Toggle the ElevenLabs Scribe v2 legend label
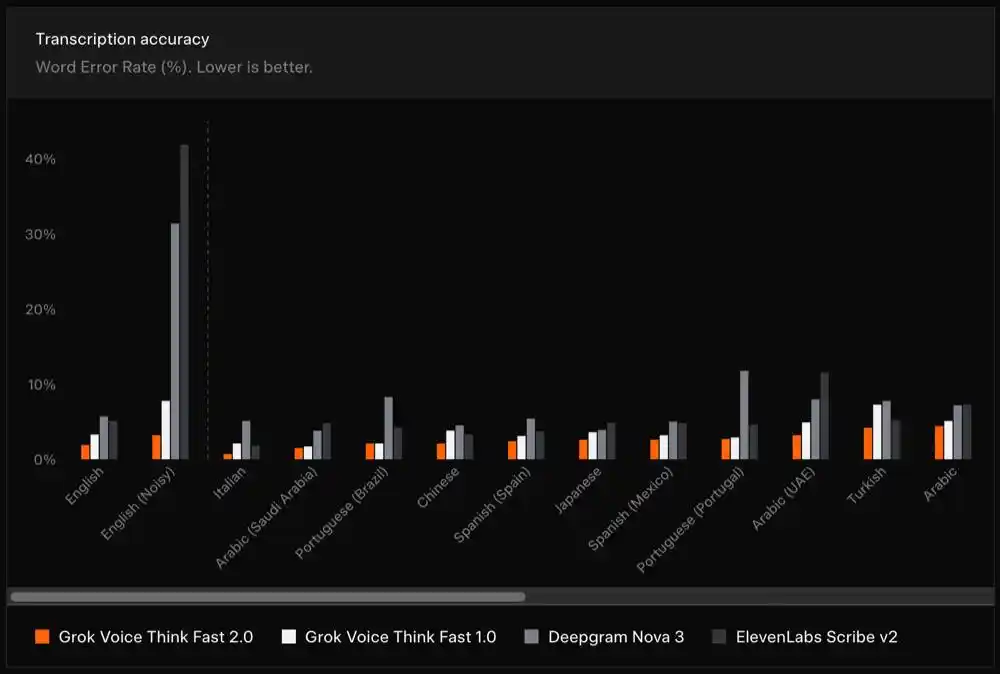The width and height of the screenshot is (1000, 674). click(x=816, y=637)
